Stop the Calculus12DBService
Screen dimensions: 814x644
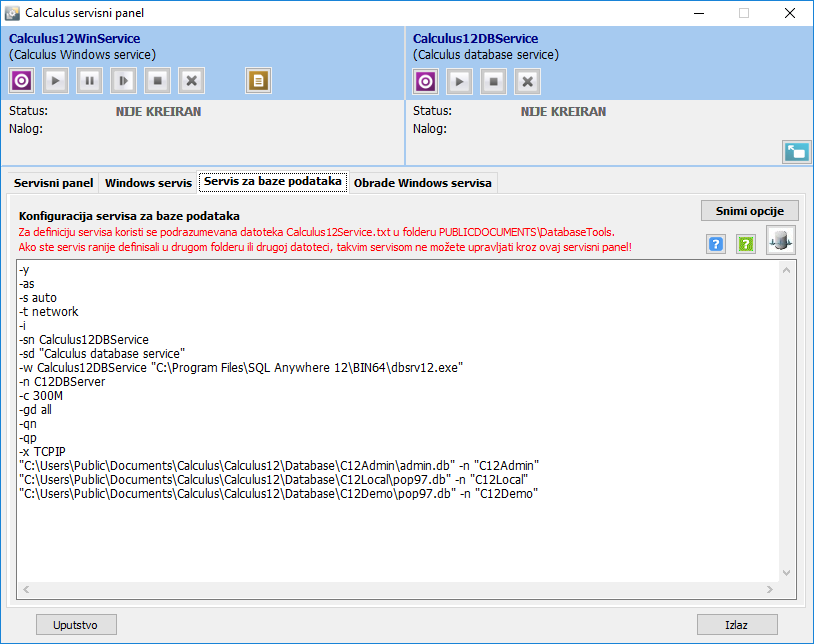[494, 81]
